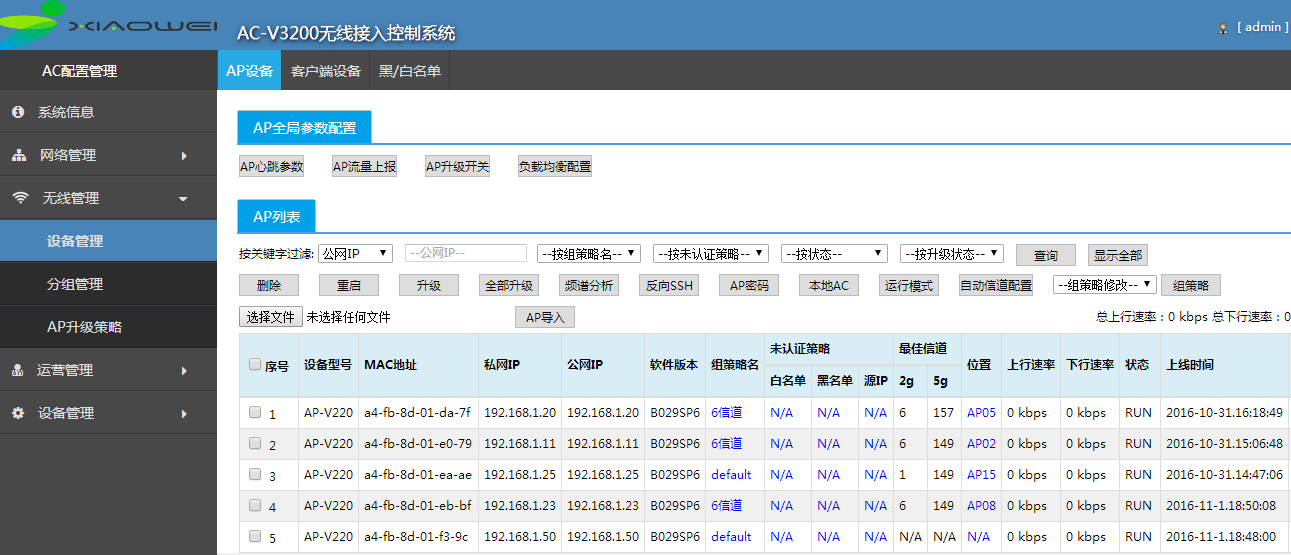Open AP升级策略 in the sidebar

pos(108,327)
